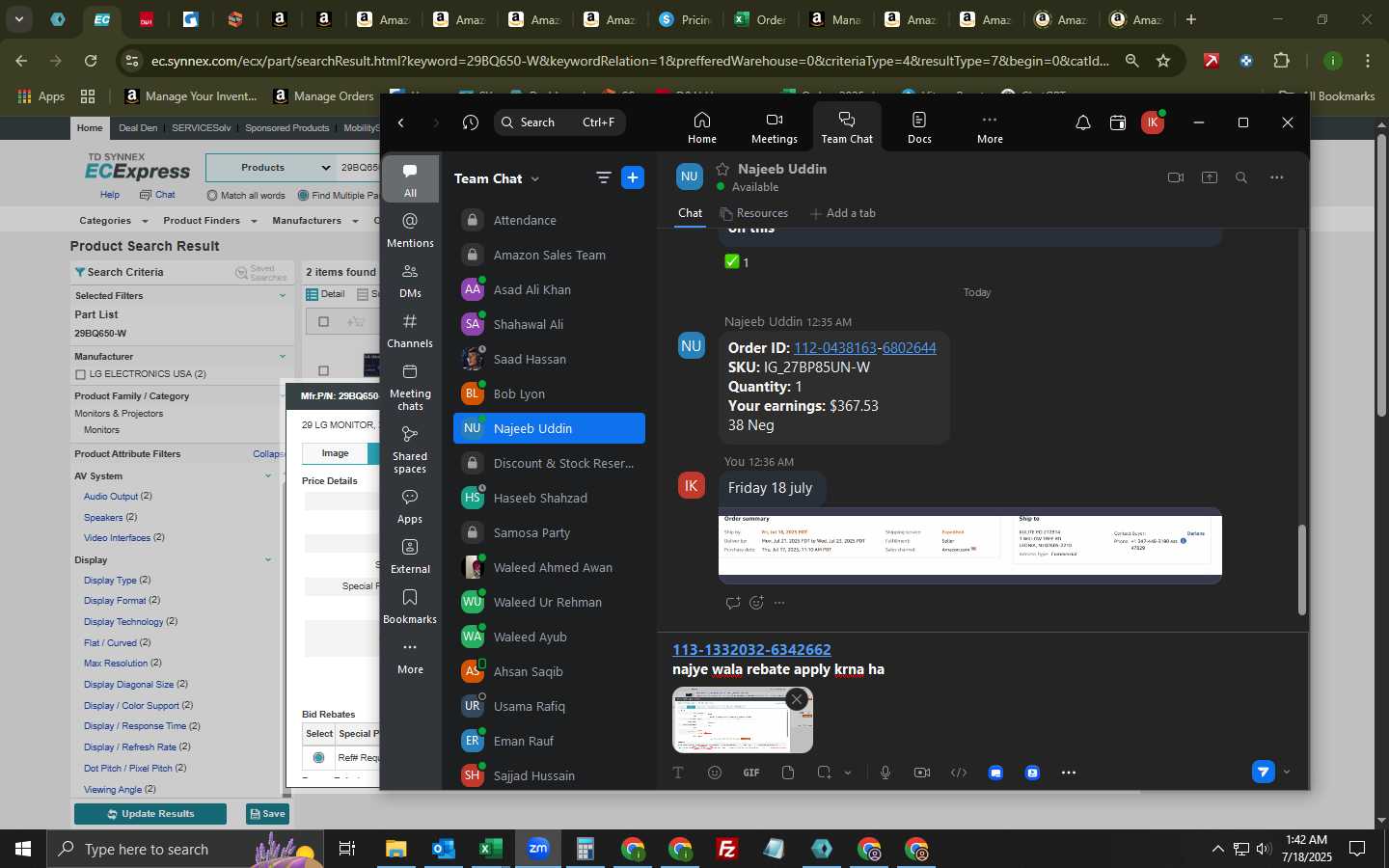Open Meeting chats in Zoom sidebar
Image resolution: width=1389 pixels, height=868 pixels.
[410, 386]
